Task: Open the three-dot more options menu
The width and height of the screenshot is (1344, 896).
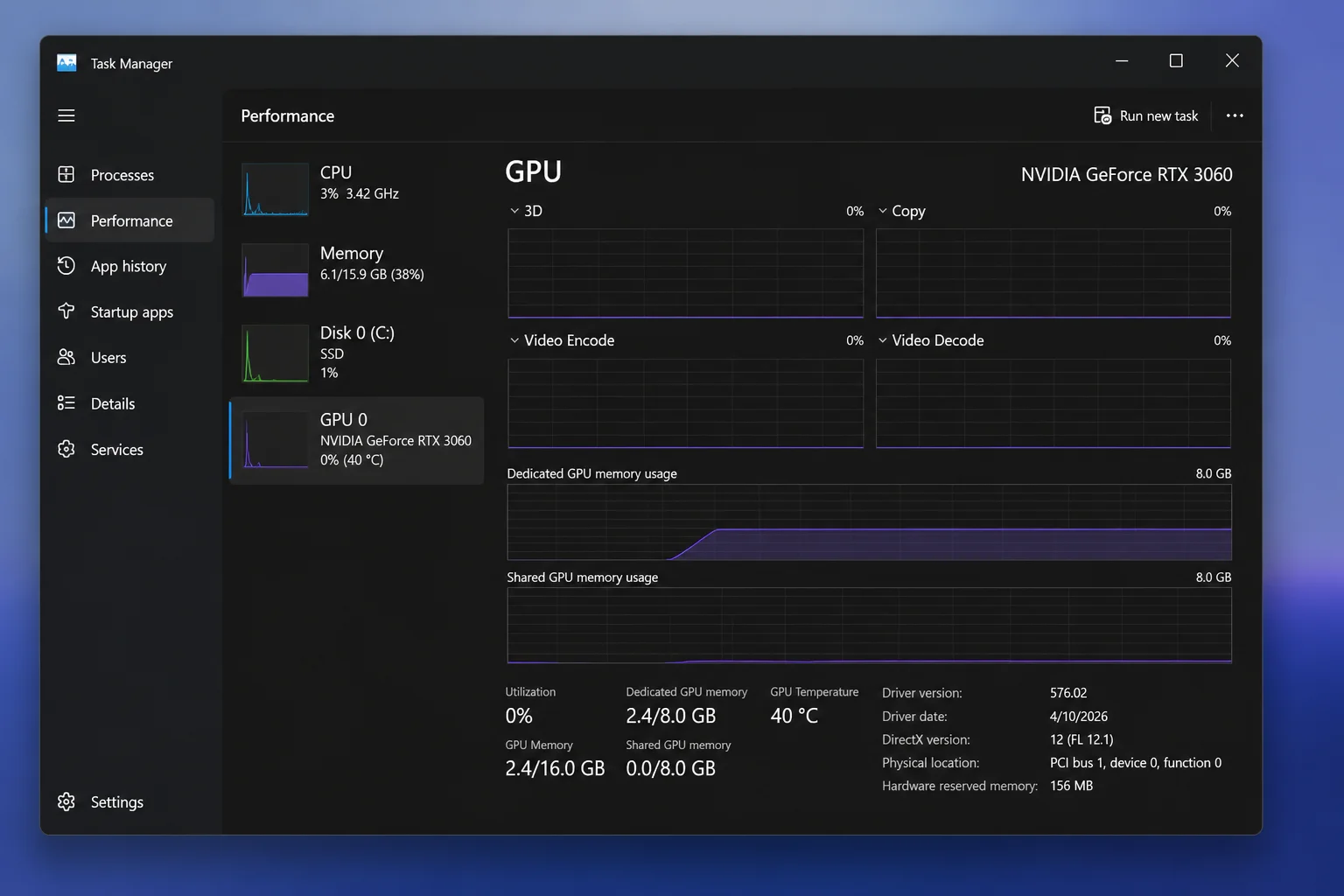Action: pyautogui.click(x=1235, y=115)
